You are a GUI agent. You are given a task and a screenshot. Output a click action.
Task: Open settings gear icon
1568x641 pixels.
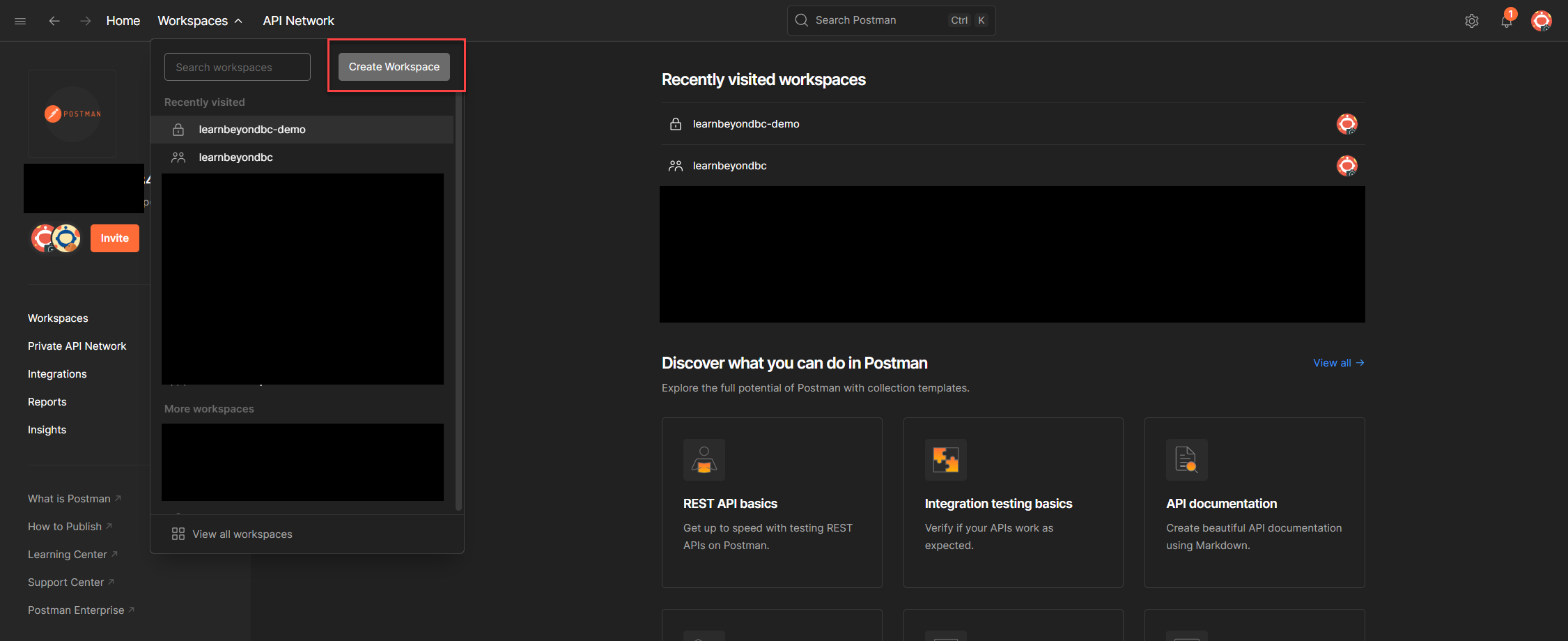[x=1472, y=21]
